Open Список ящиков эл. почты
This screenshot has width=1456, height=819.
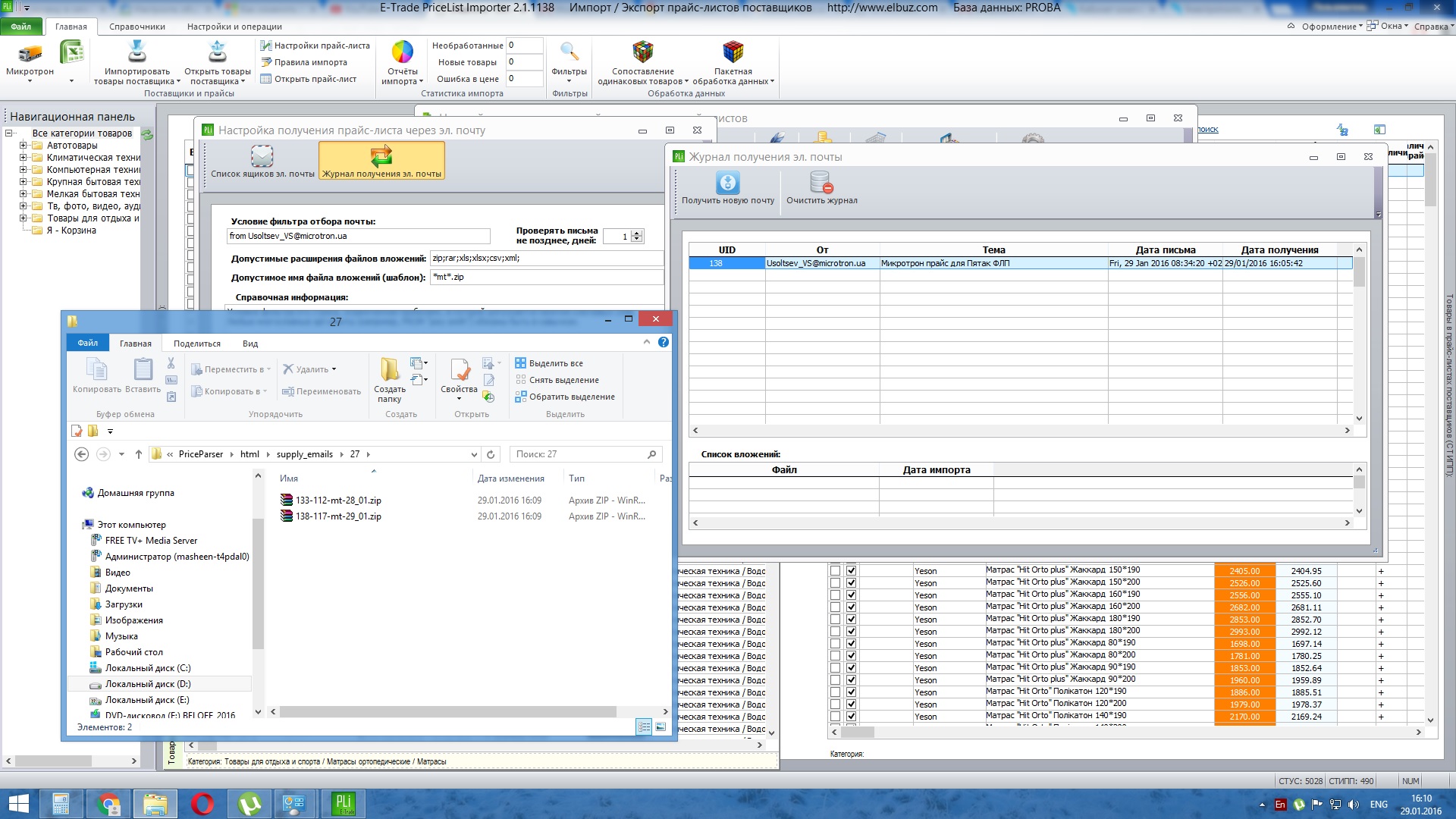point(262,161)
